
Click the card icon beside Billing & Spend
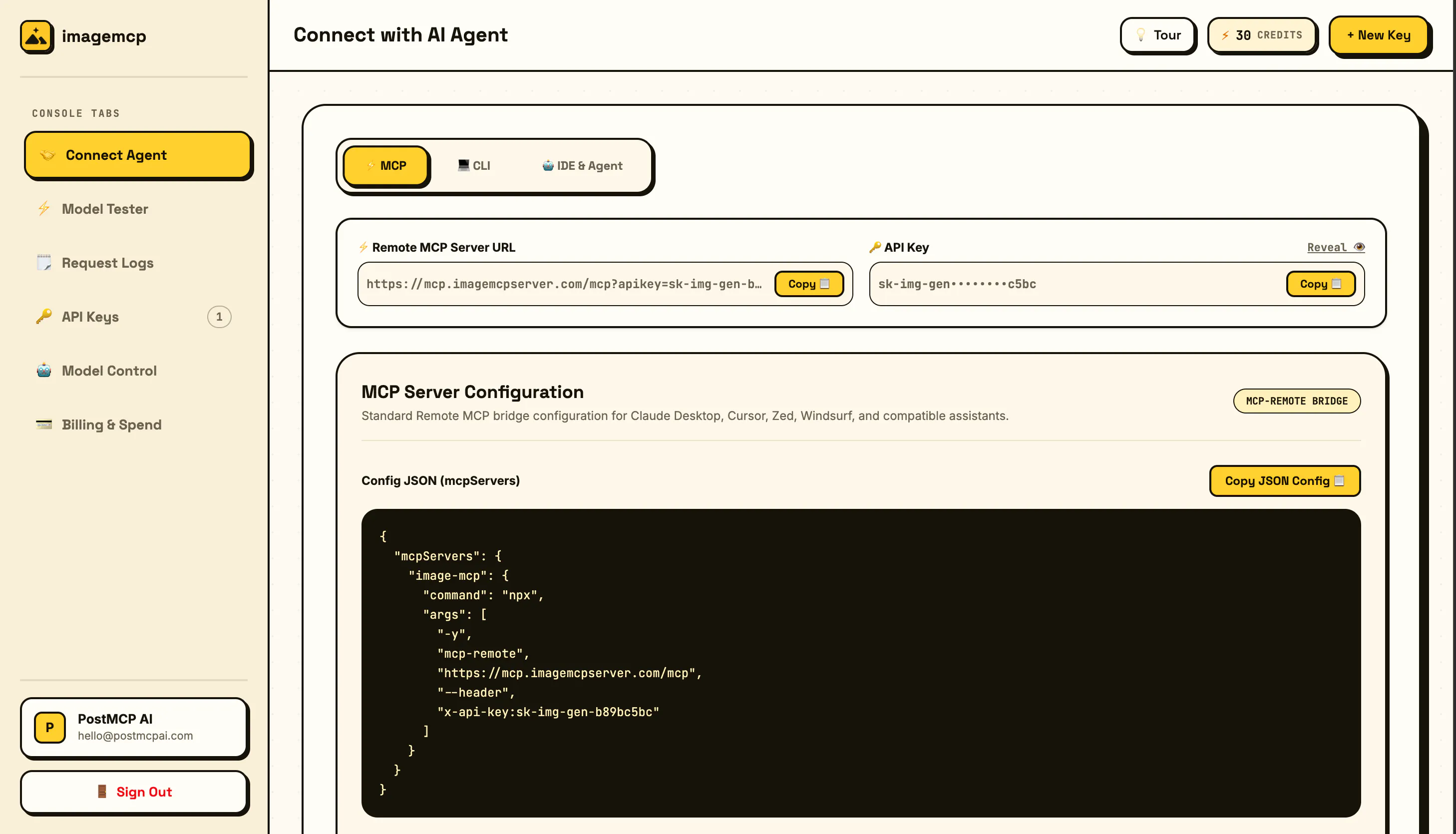tap(44, 424)
